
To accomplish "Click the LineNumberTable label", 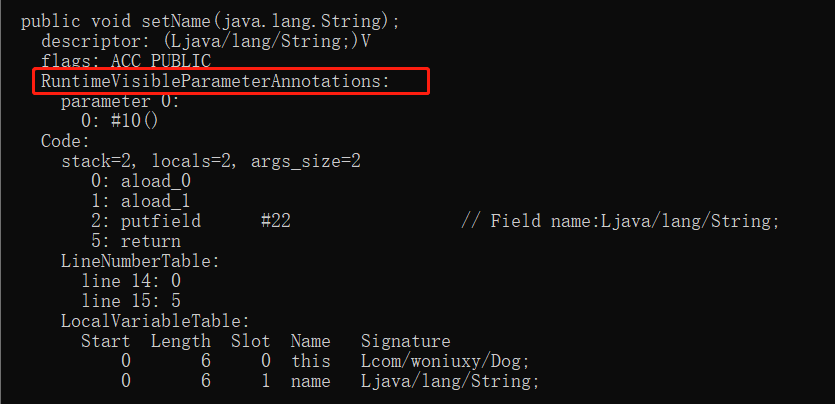I will pyautogui.click(x=140, y=261).
